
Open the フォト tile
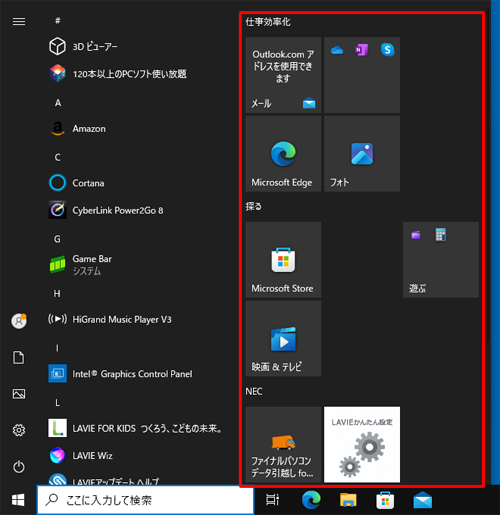pyautogui.click(x=362, y=154)
